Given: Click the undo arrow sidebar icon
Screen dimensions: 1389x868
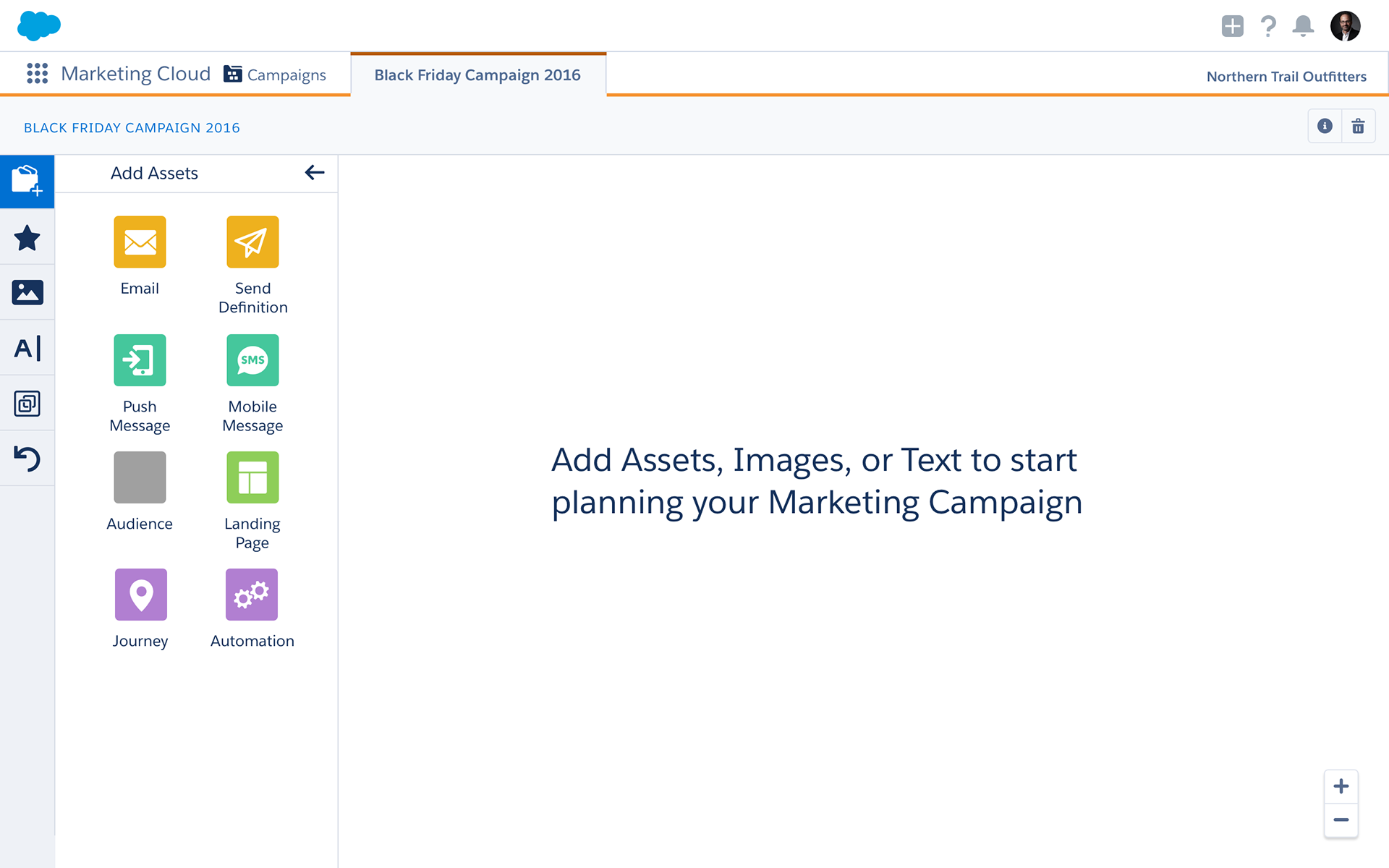Looking at the screenshot, I should [x=27, y=459].
